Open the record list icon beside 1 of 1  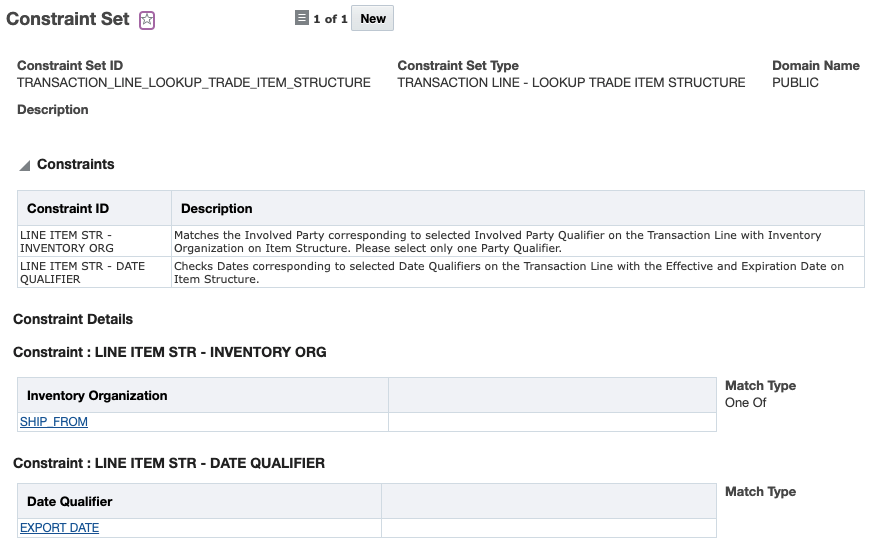(x=302, y=18)
